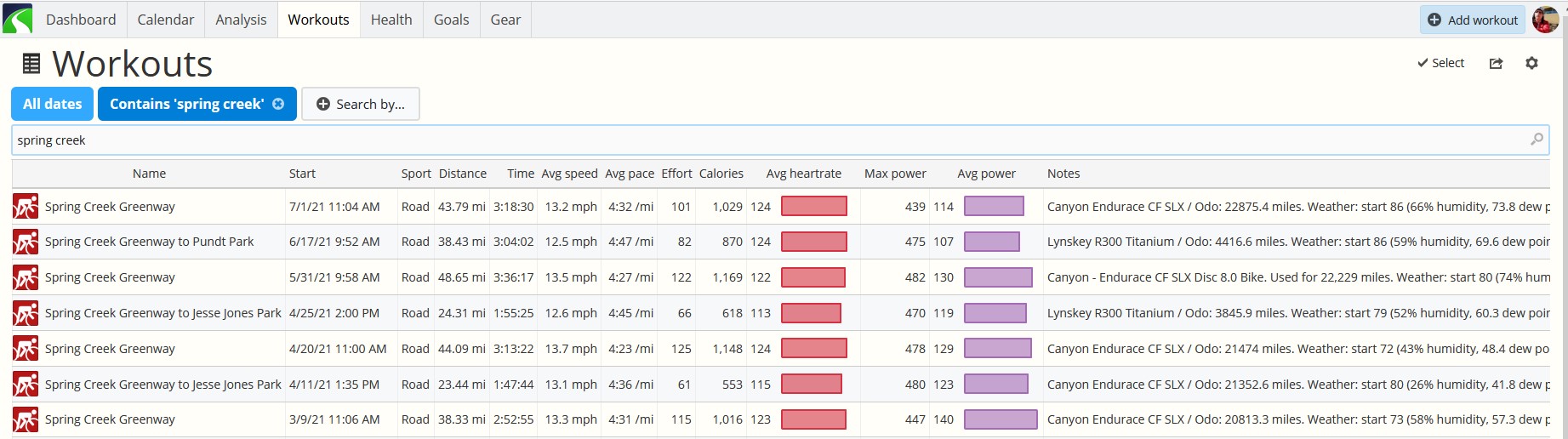
Task: Remove the 'spring creek' filter with x icon
Action: click(278, 104)
